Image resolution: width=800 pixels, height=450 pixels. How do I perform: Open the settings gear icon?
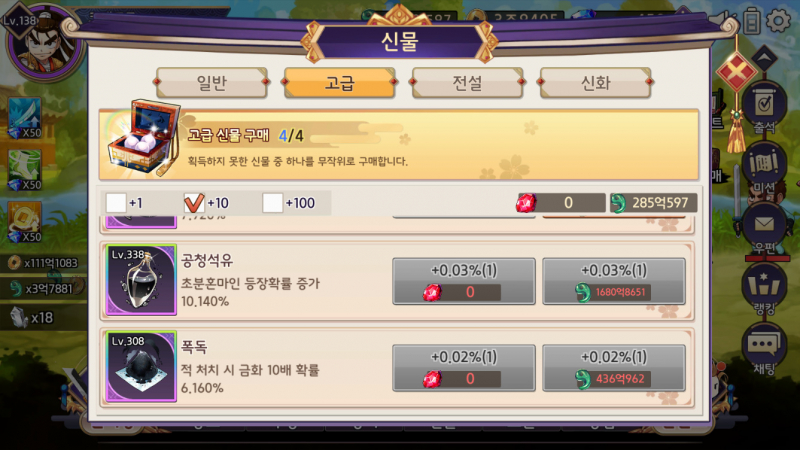tap(779, 21)
